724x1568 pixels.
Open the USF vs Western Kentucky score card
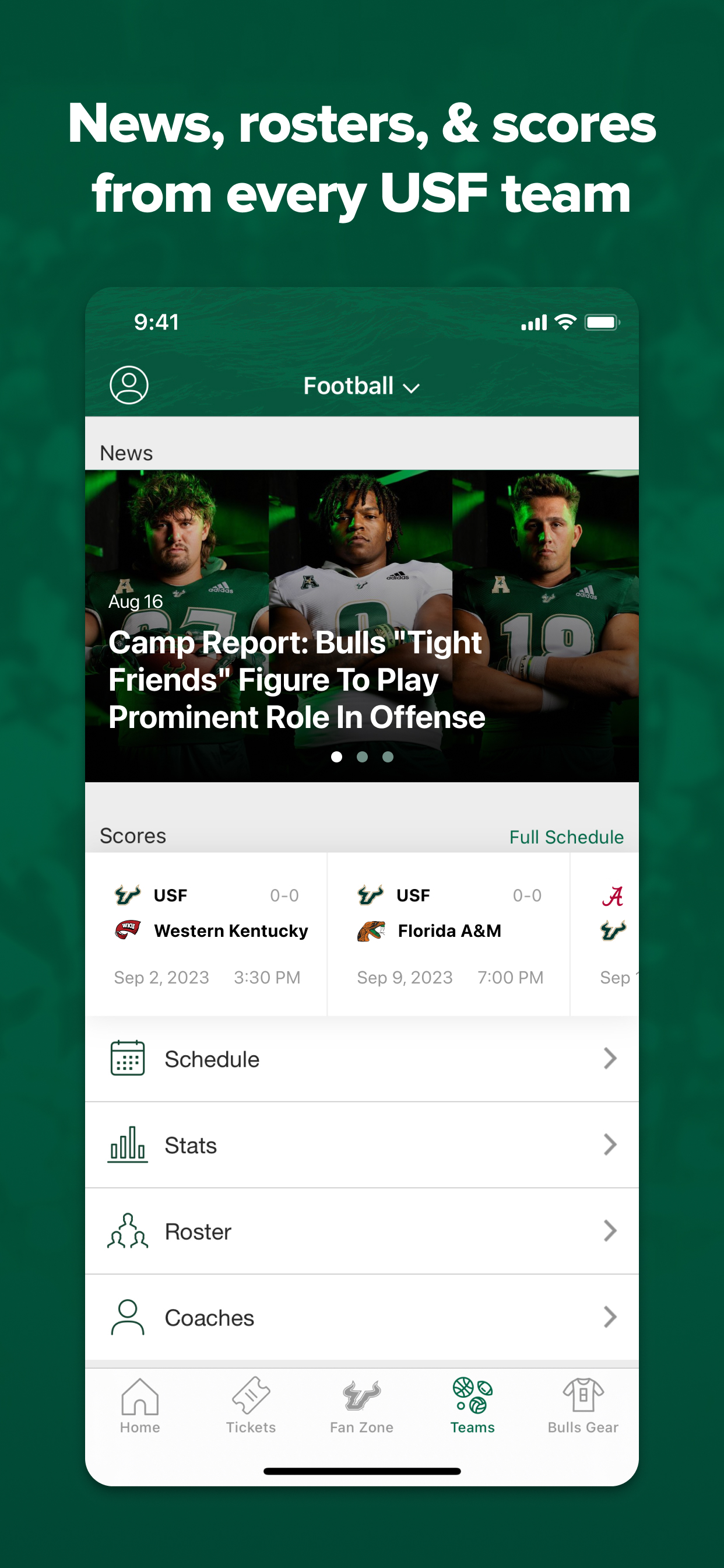pos(206,935)
